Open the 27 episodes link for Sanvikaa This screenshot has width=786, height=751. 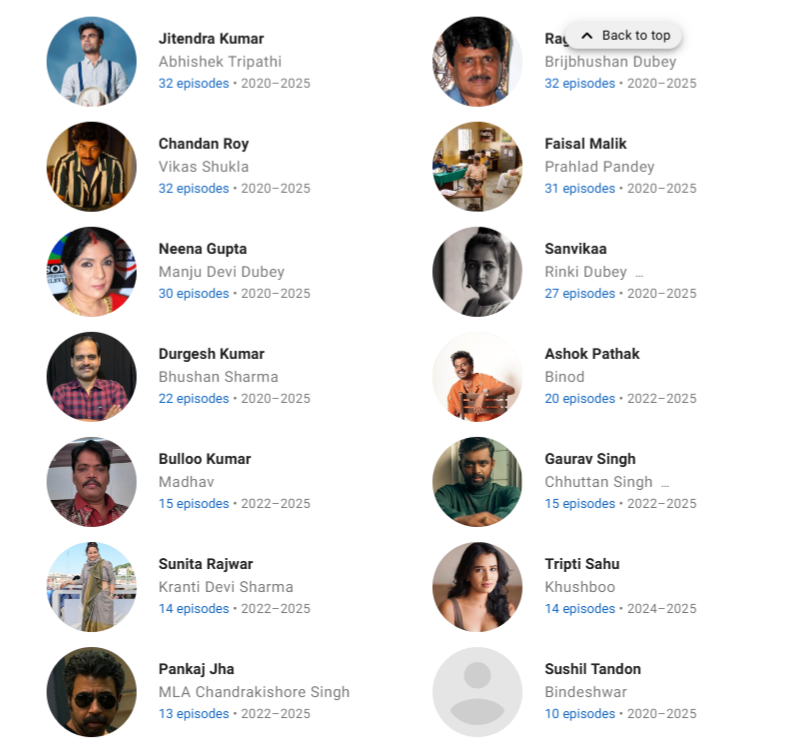(x=579, y=293)
